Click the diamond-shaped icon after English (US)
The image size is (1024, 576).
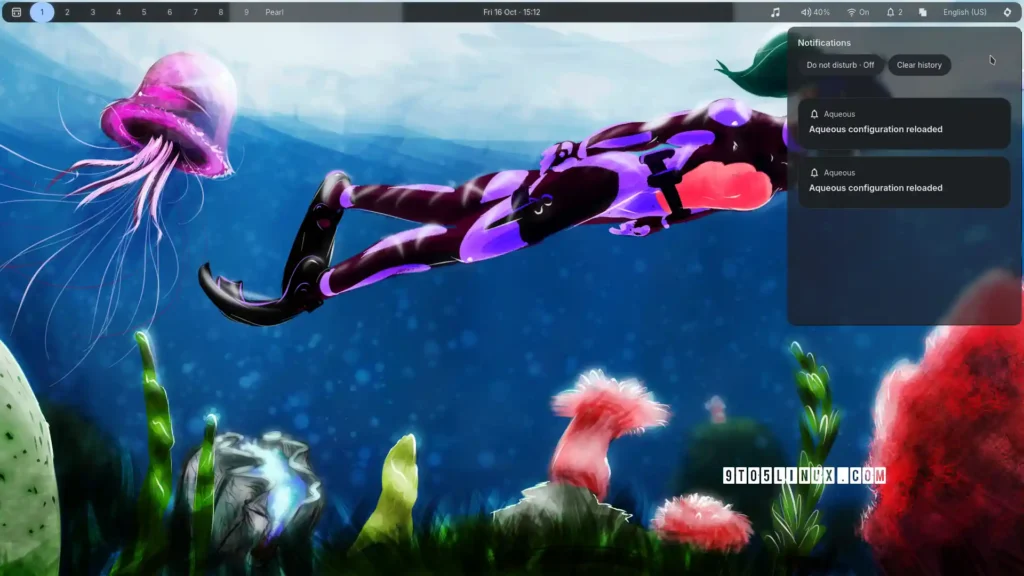tap(1007, 12)
